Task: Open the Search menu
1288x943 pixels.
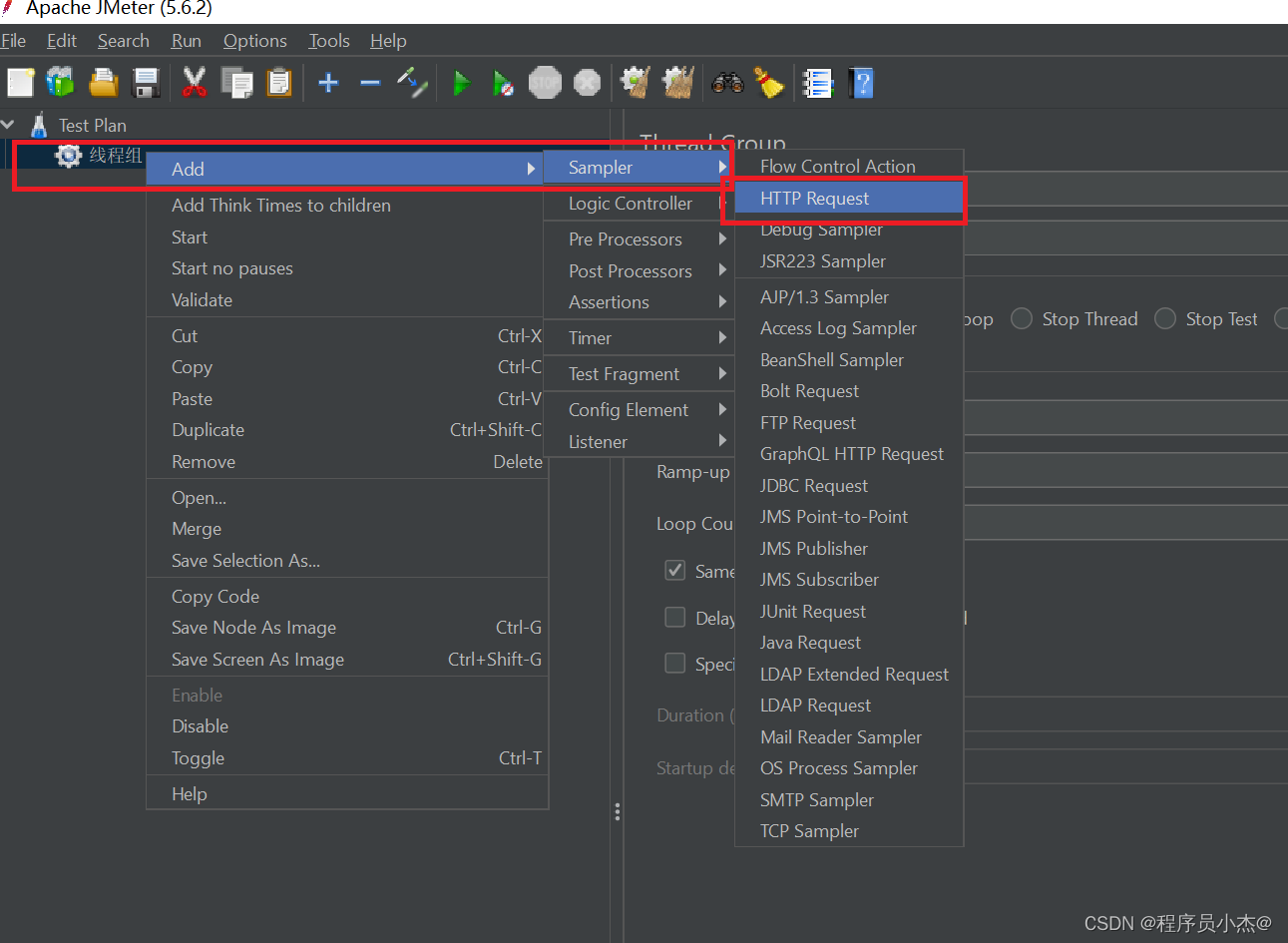Action: tap(124, 41)
